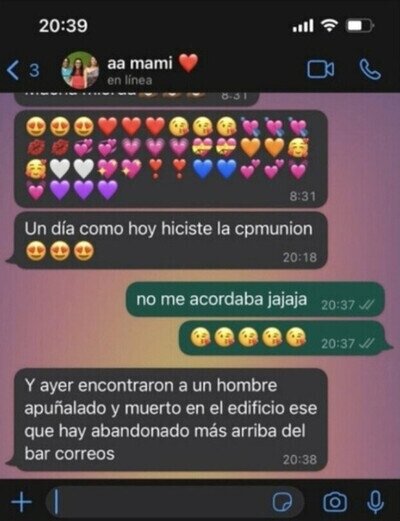The width and height of the screenshot is (400, 521).
Task: Open the aa mami profile picture
Action: [80, 70]
